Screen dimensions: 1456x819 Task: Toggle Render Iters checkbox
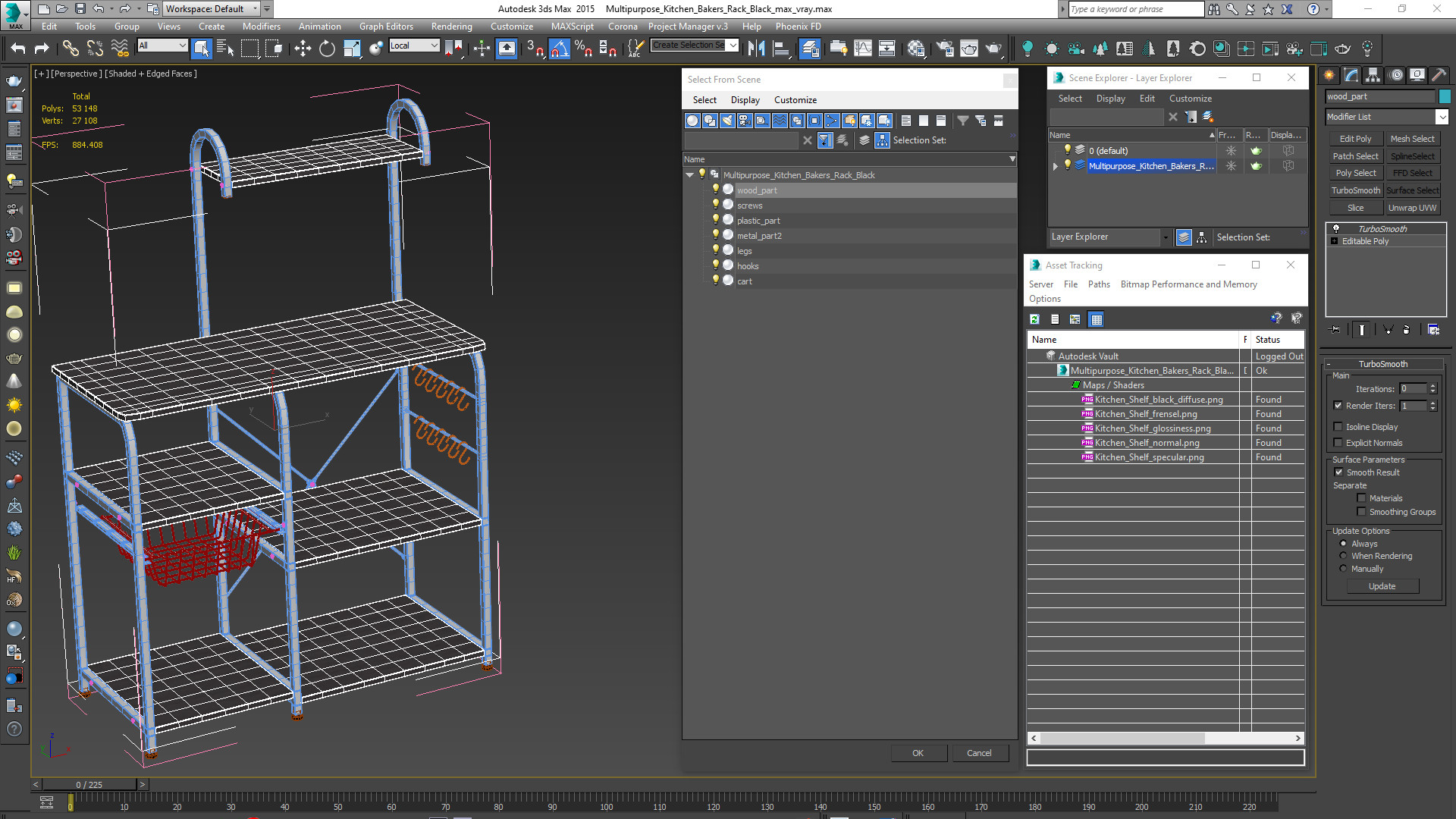click(x=1338, y=406)
